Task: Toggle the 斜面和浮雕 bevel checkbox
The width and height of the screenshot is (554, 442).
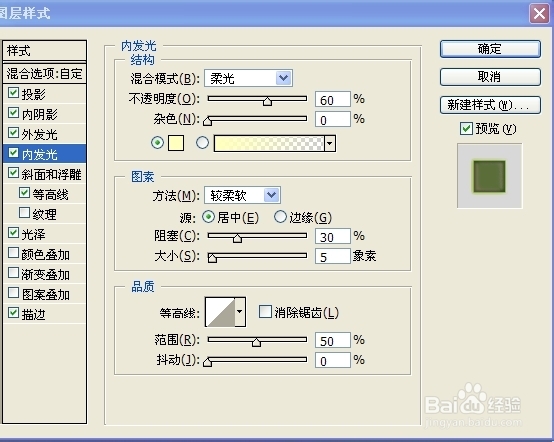Action: point(13,173)
